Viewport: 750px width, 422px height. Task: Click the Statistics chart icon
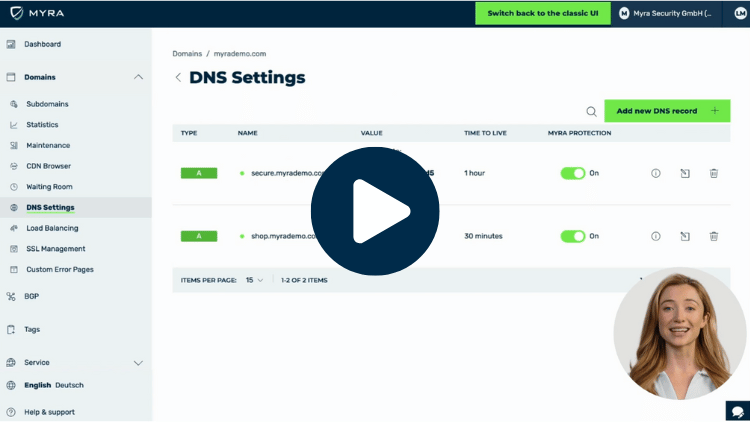[14, 124]
